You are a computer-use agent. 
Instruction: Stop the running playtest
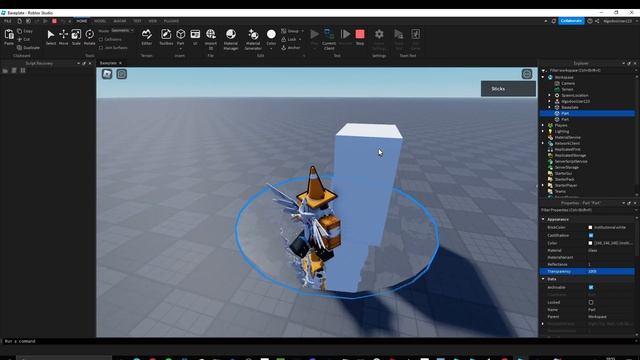360,34
